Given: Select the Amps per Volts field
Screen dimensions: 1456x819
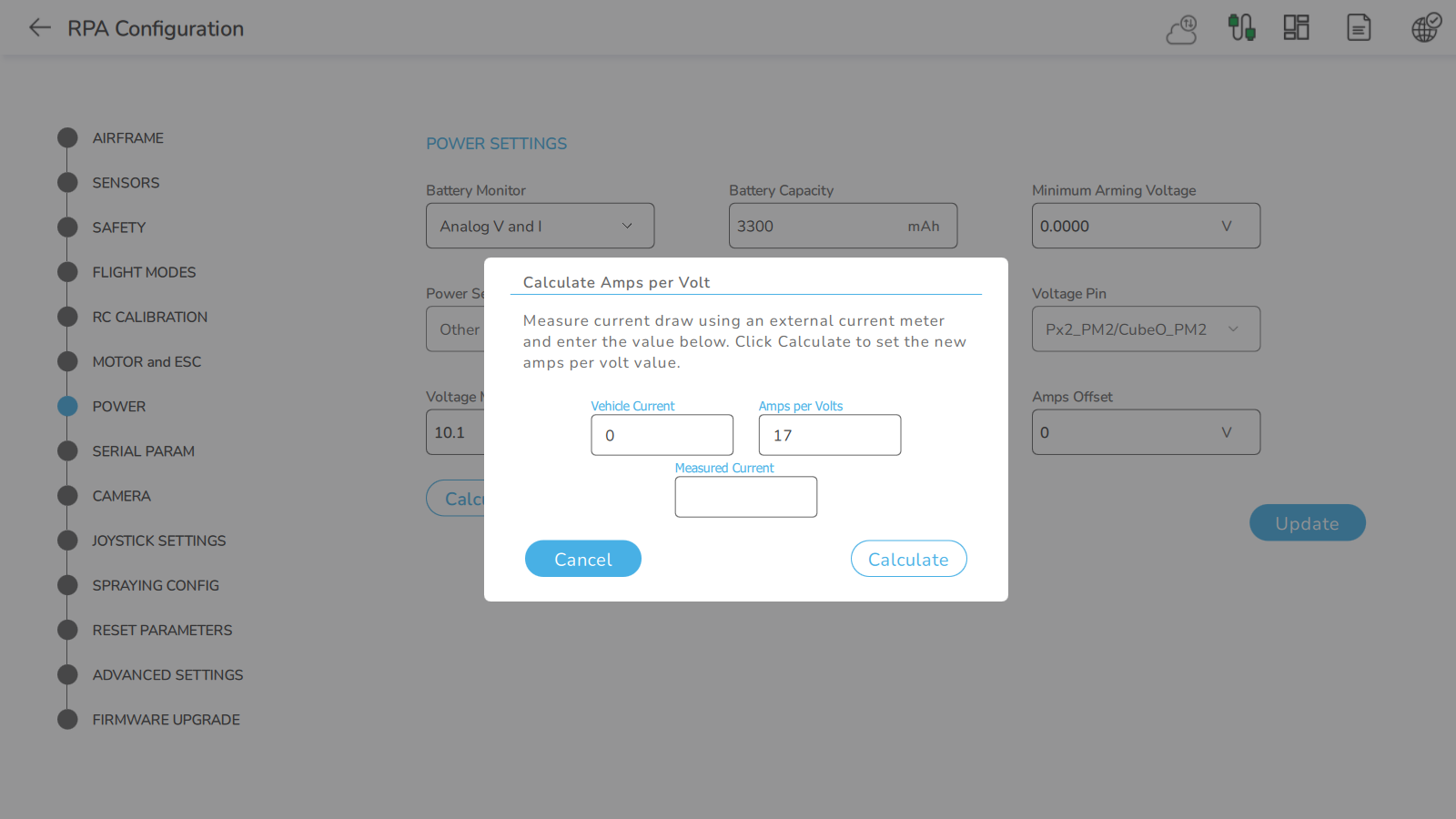Looking at the screenshot, I should coord(829,435).
